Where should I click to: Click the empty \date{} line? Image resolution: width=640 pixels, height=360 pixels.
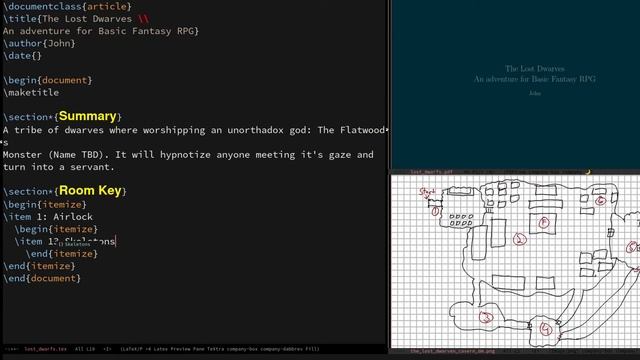coord(22,56)
